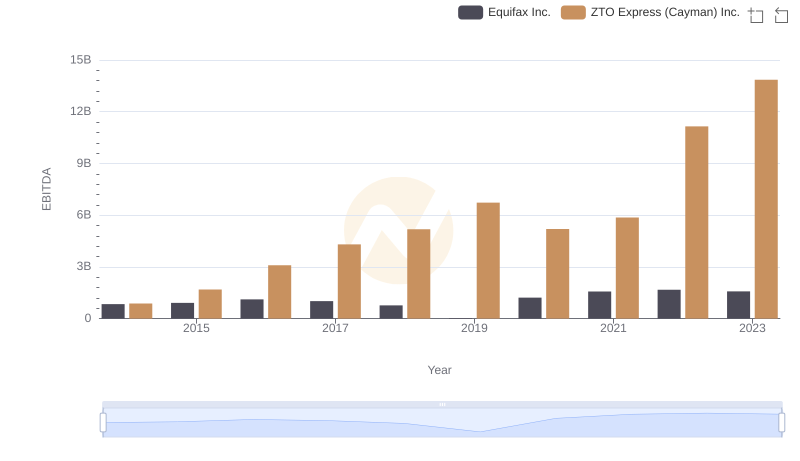Click the Equifax bar for 2020
Image resolution: width=800 pixels, height=461 pixels.
click(530, 308)
